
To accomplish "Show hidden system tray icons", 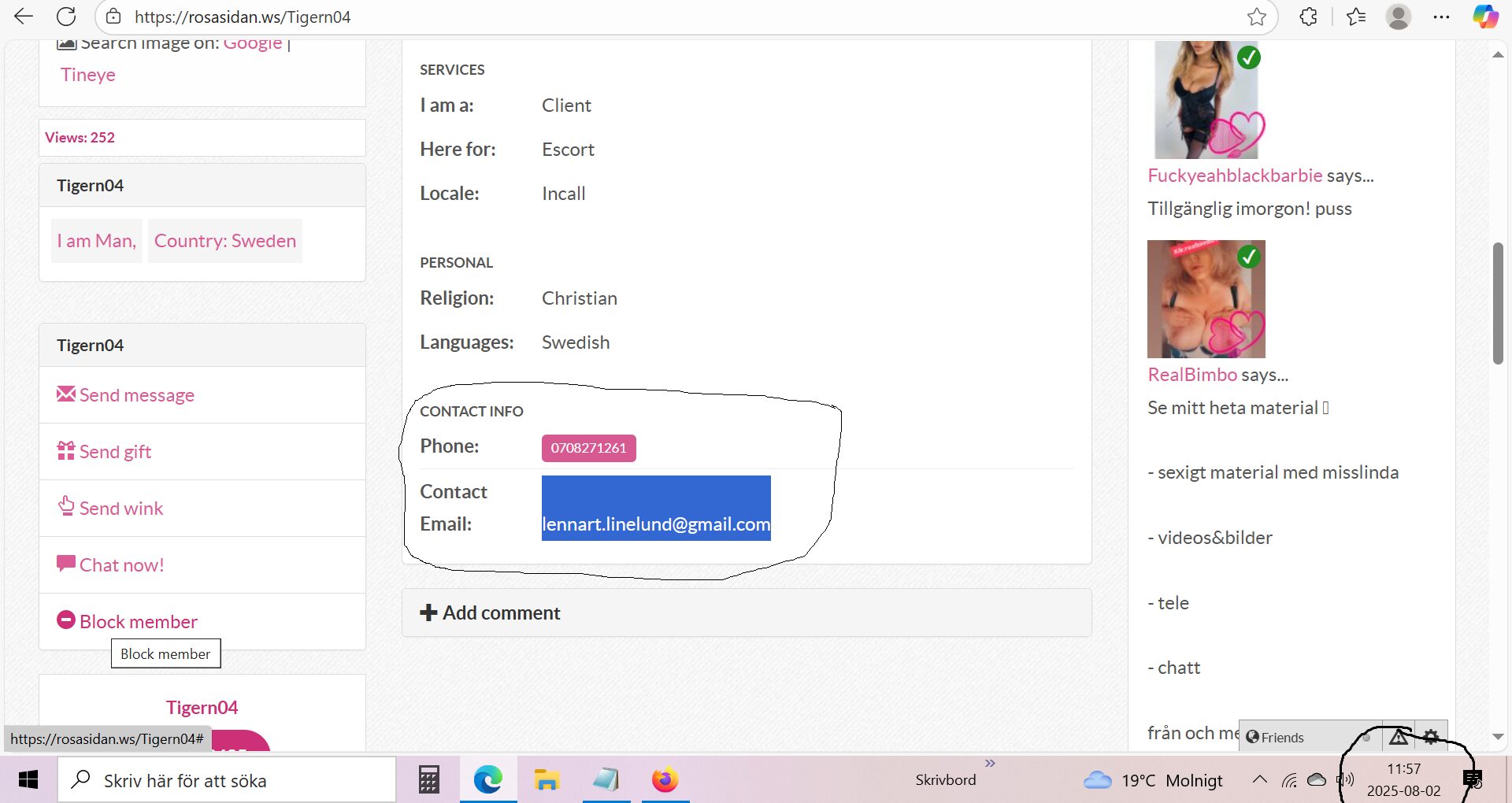I will point(1259,779).
